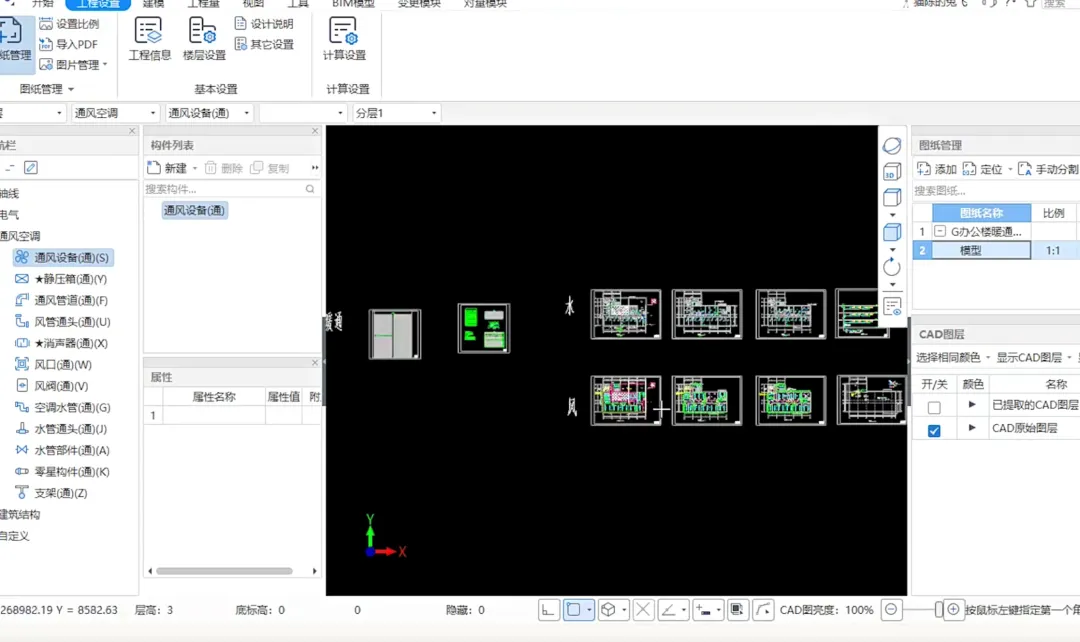Expand 图片管理 dropdown arrow

105,65
